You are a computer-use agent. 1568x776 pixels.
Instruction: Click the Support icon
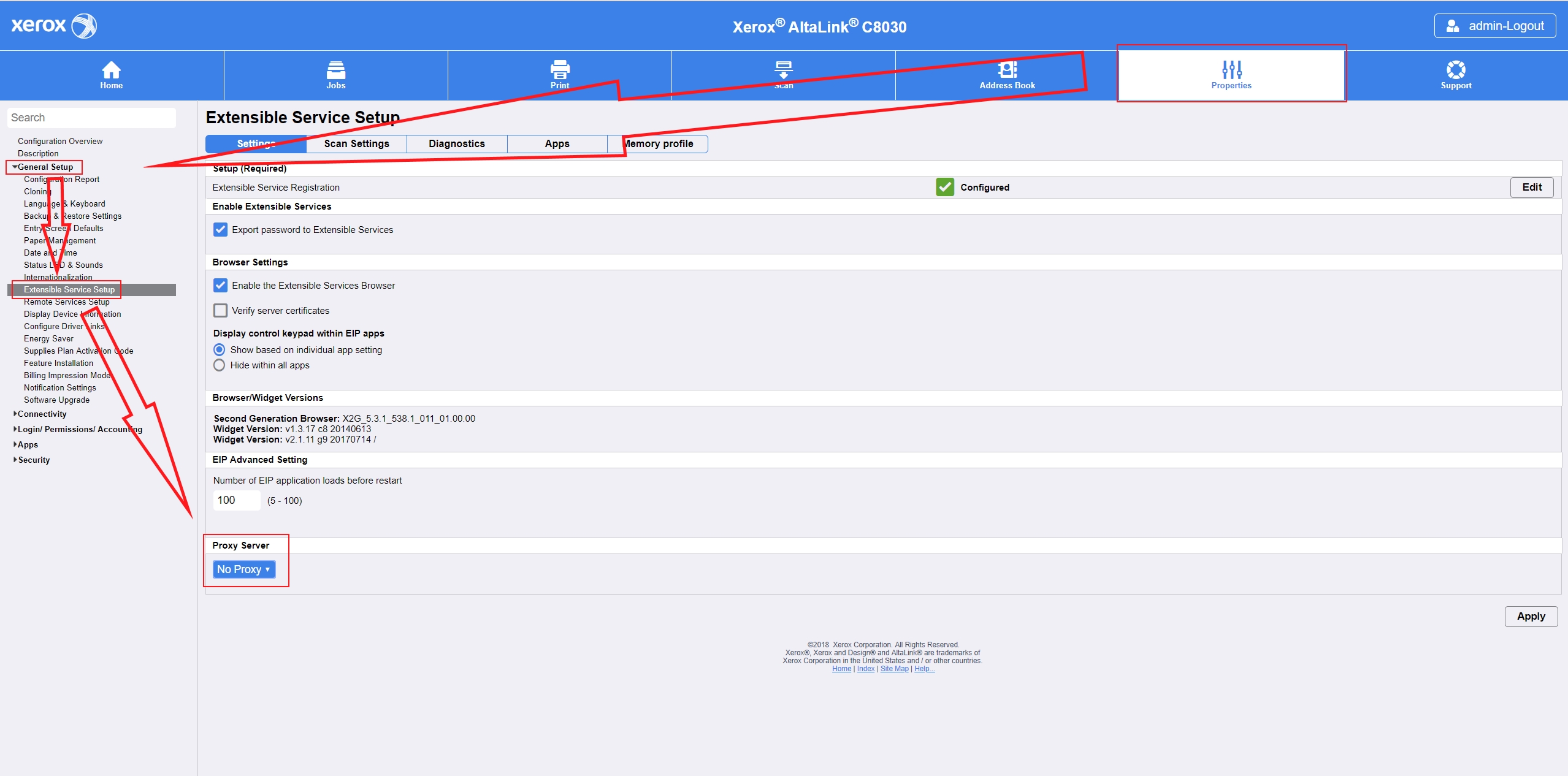(1456, 69)
